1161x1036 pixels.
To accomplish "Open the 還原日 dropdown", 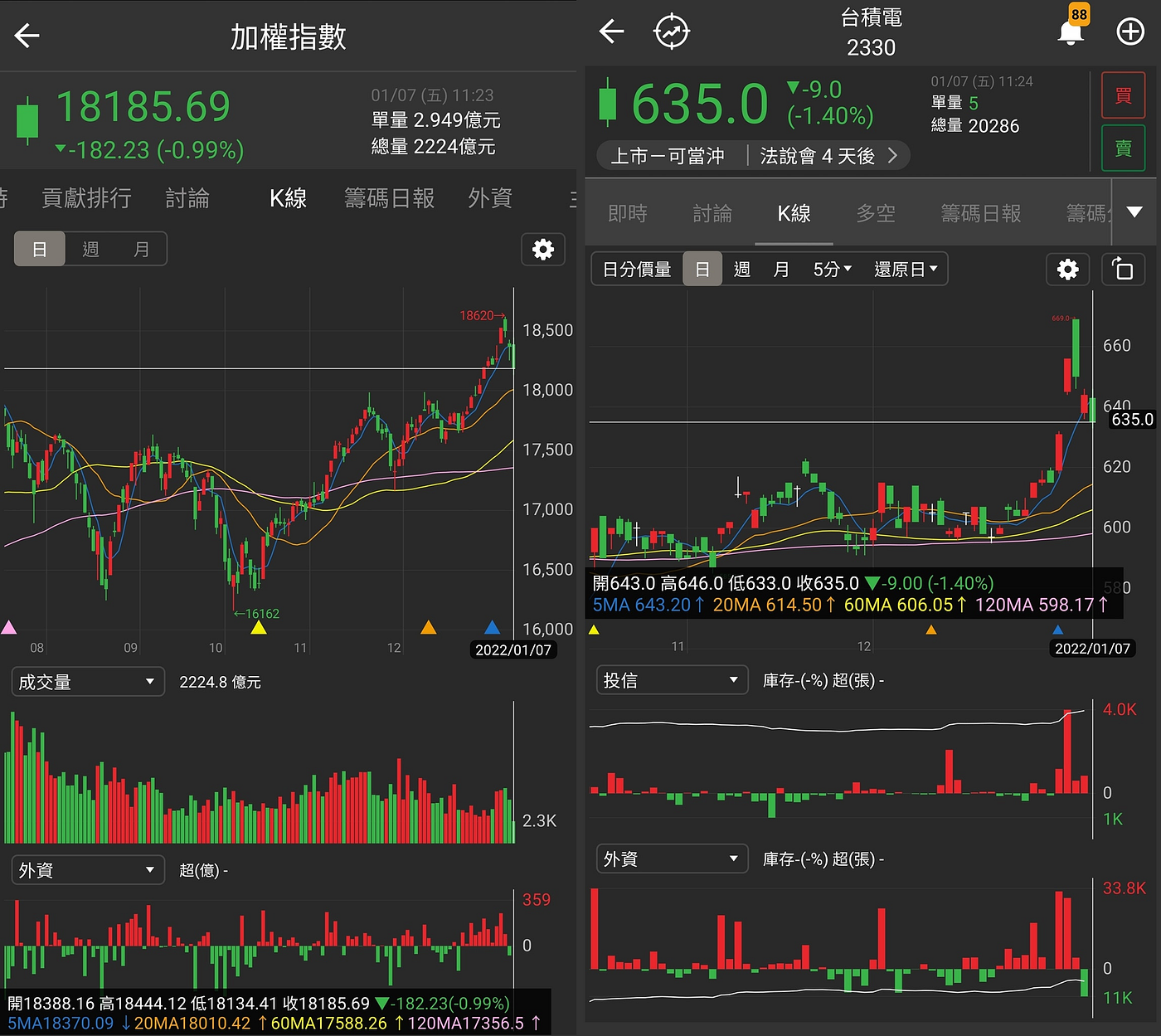I will click(906, 269).
